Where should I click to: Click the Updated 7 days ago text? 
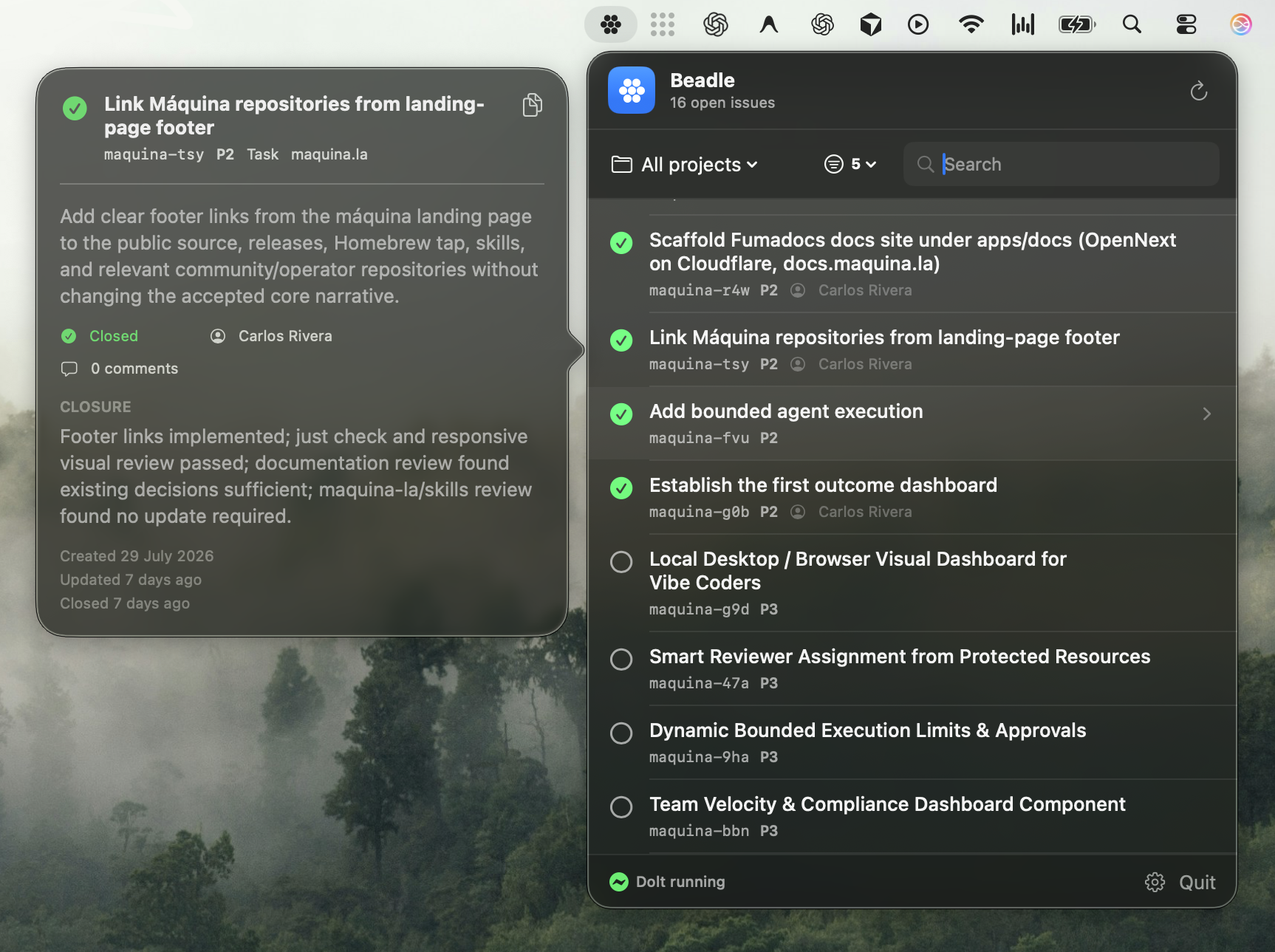pos(131,580)
